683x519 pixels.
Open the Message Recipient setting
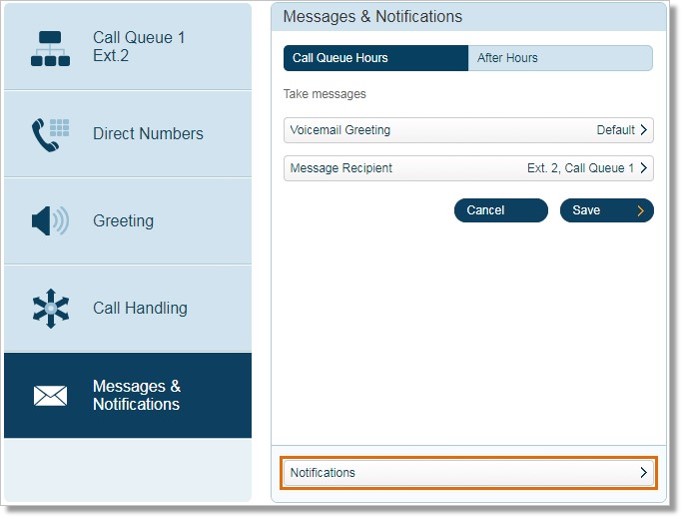(468, 168)
